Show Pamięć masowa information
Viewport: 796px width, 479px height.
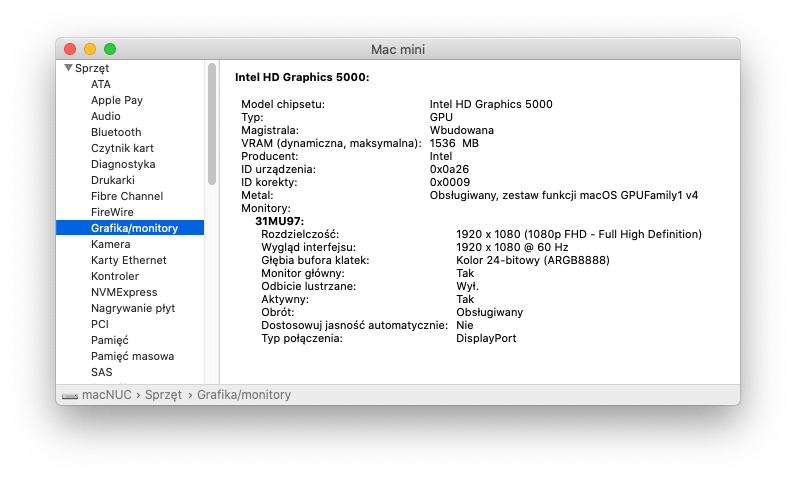pos(132,356)
